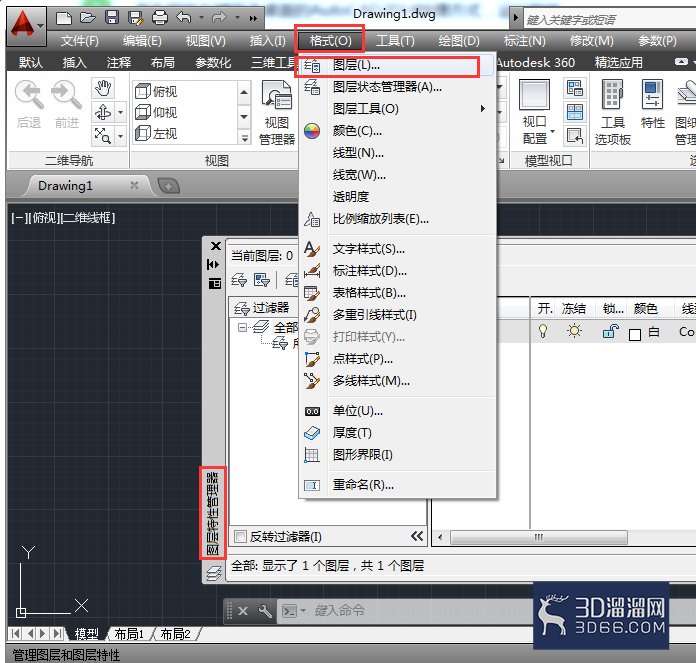
Task: Switch to the 注释 ribbon tab
Action: (119, 63)
